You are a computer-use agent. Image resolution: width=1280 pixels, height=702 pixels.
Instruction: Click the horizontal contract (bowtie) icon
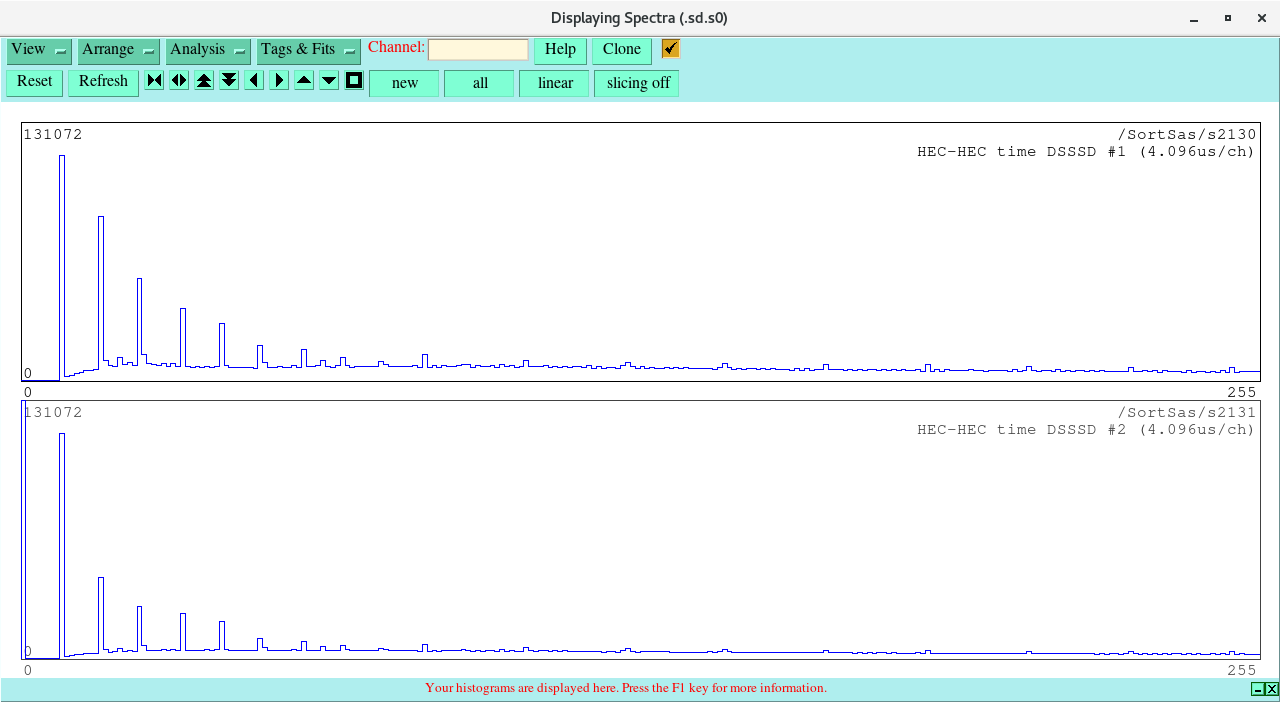tap(154, 80)
